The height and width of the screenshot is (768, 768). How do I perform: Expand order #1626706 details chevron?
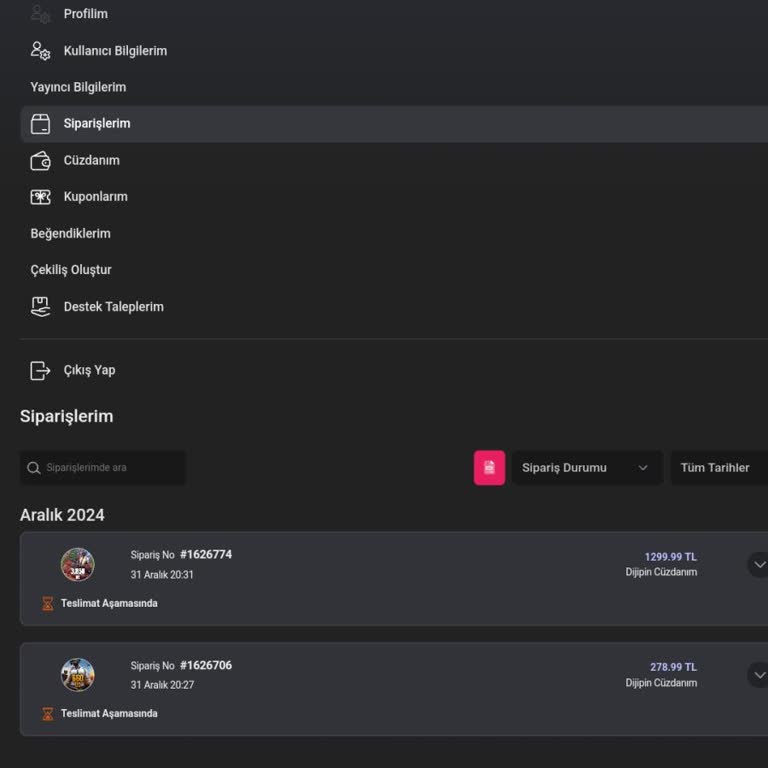point(758,675)
